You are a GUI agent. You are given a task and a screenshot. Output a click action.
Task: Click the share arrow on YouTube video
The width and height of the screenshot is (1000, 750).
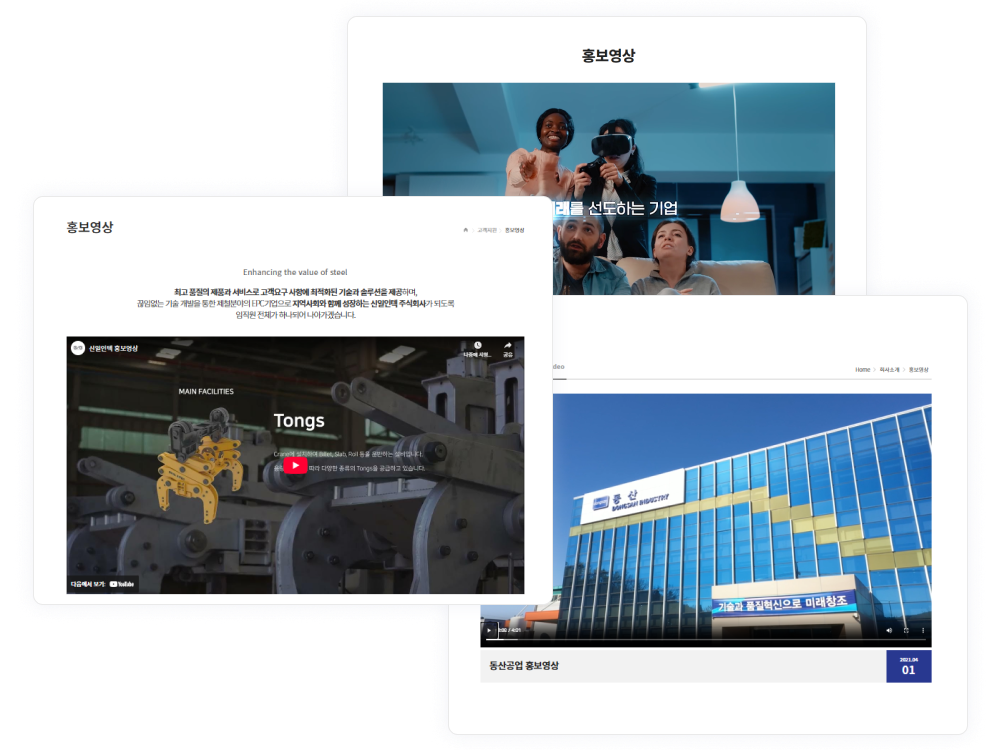click(508, 346)
